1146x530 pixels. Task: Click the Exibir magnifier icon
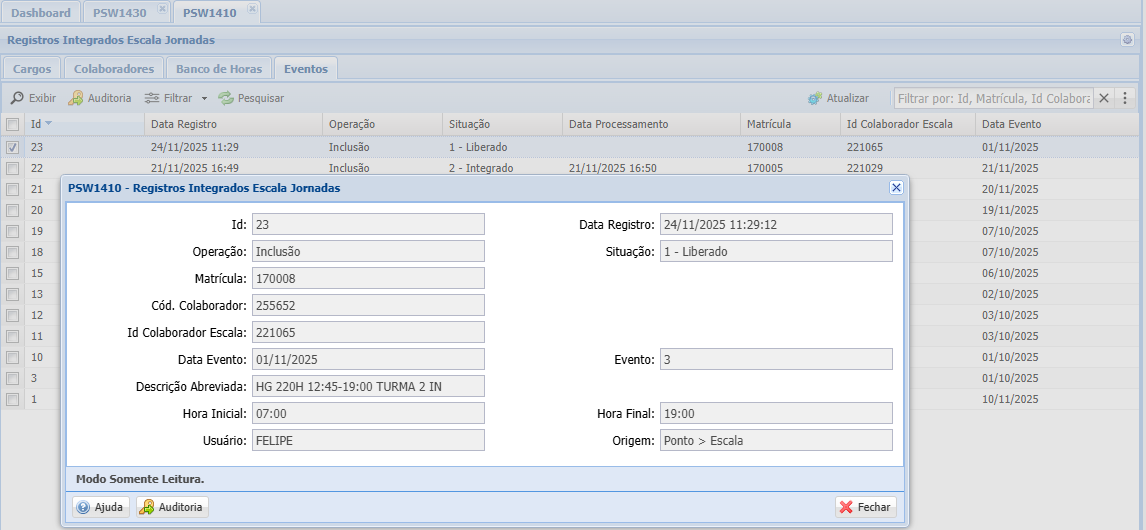click(18, 98)
